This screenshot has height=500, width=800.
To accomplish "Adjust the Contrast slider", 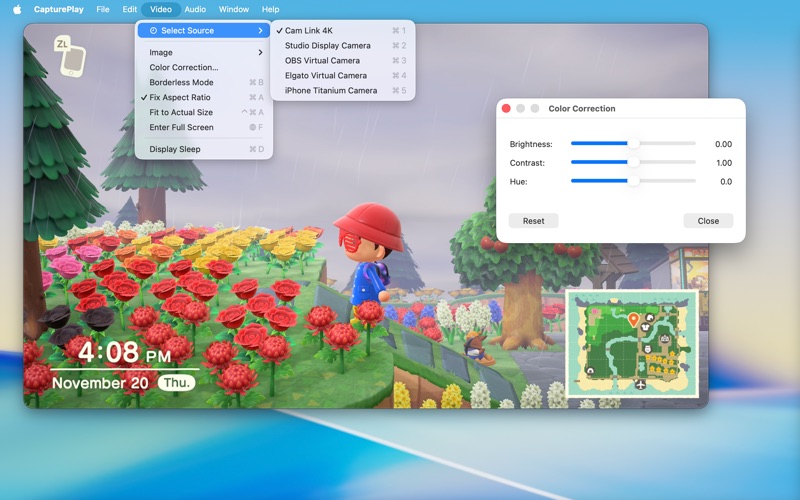I will [x=633, y=162].
